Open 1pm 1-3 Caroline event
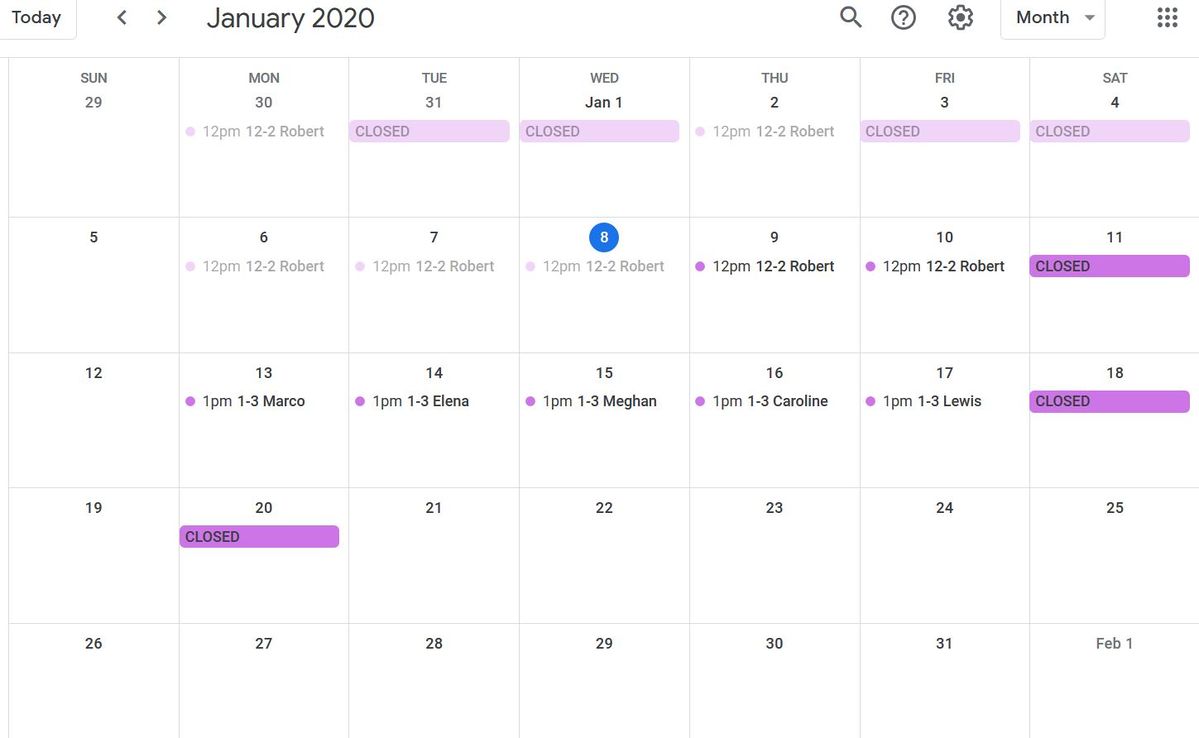Image resolution: width=1199 pixels, height=738 pixels. click(x=762, y=402)
